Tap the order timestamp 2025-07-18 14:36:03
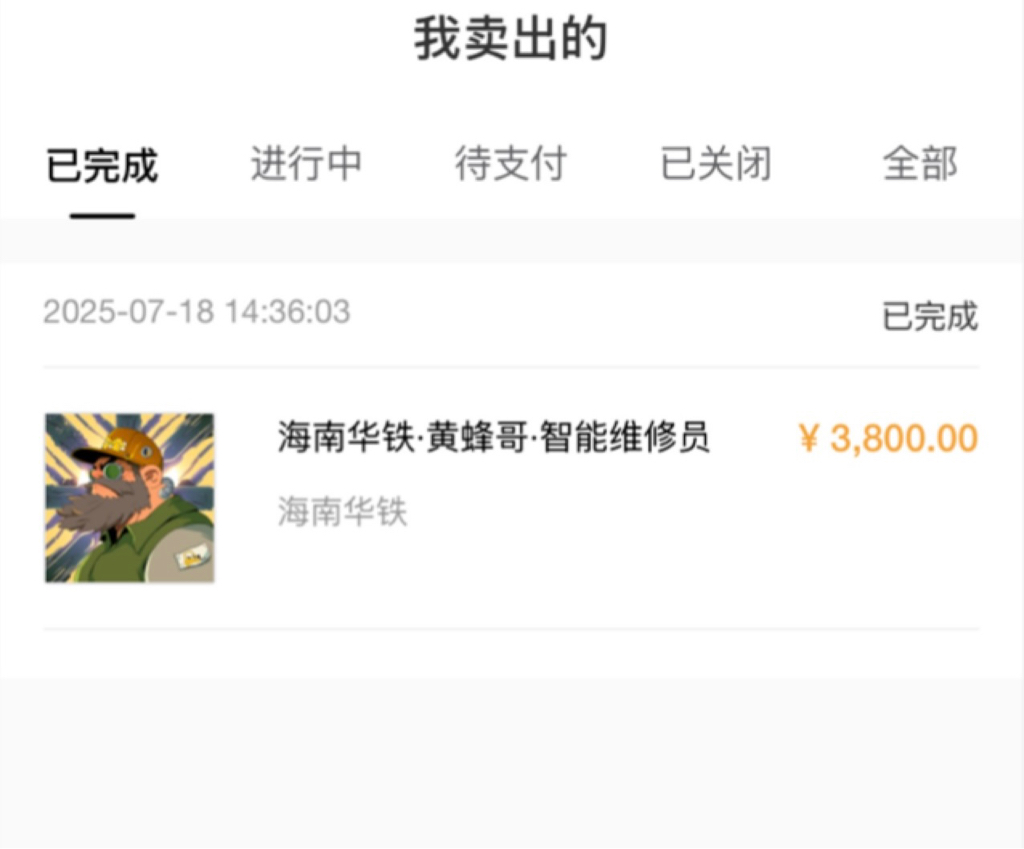This screenshot has width=1024, height=849. (197, 312)
